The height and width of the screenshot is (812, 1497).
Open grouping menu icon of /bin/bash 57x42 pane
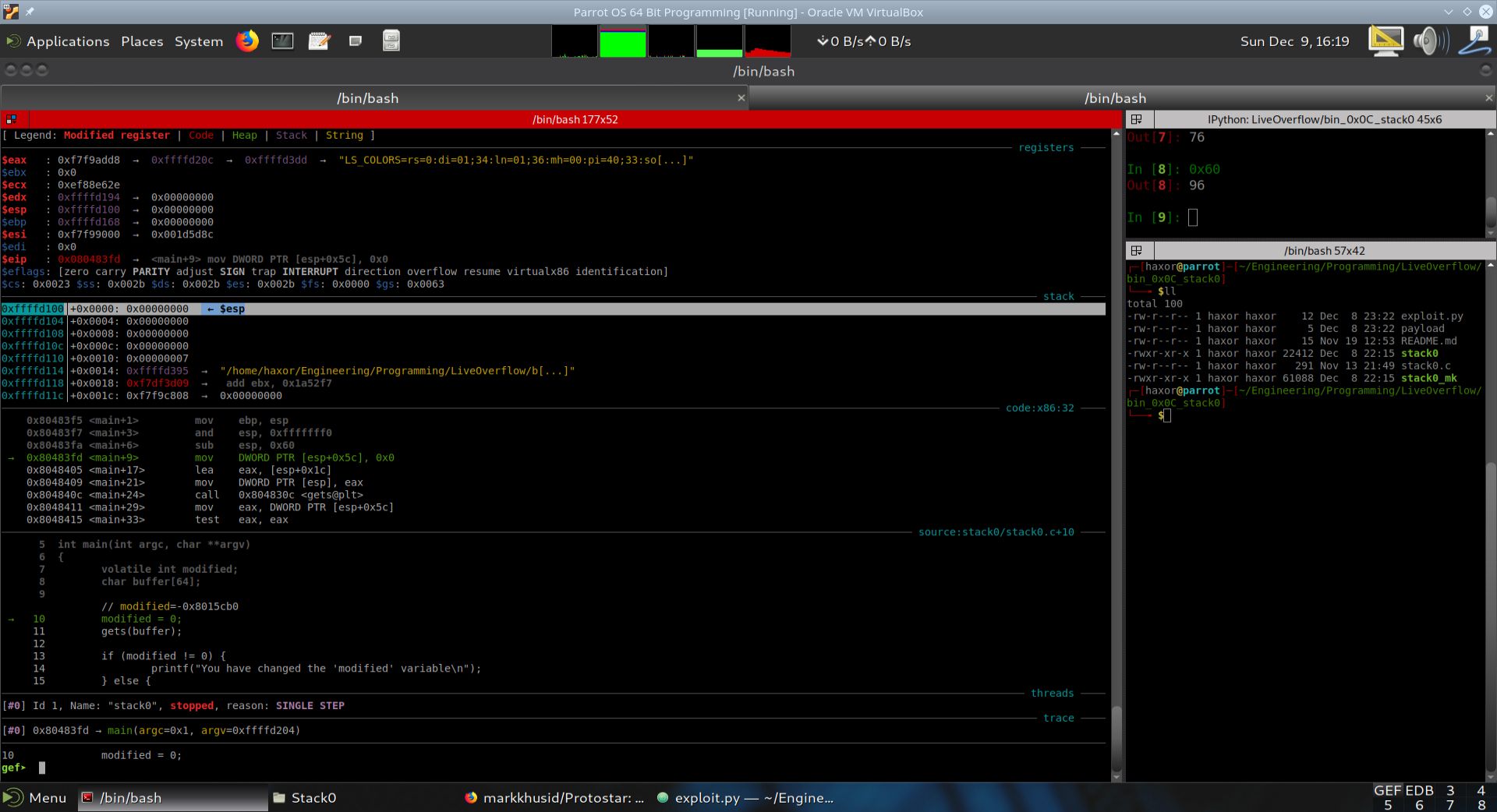[x=1136, y=251]
